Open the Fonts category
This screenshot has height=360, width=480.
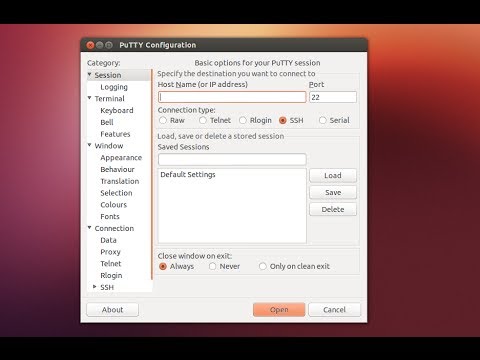point(110,217)
